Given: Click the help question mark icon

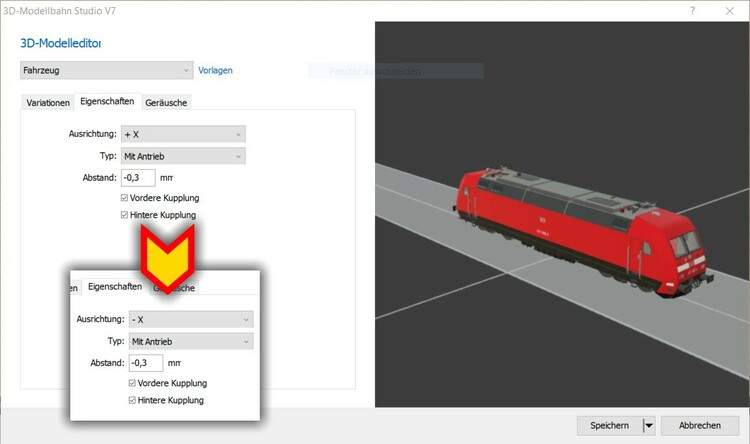Looking at the screenshot, I should tap(692, 11).
